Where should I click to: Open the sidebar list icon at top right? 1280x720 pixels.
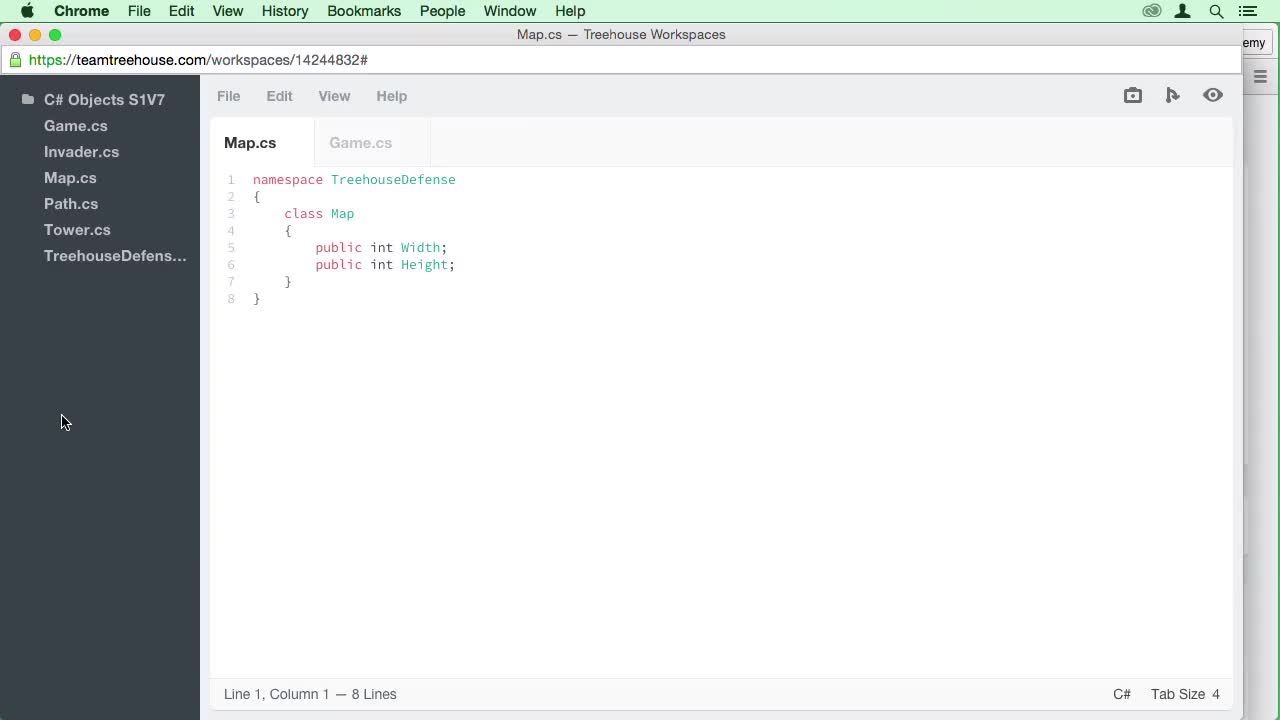point(1260,77)
